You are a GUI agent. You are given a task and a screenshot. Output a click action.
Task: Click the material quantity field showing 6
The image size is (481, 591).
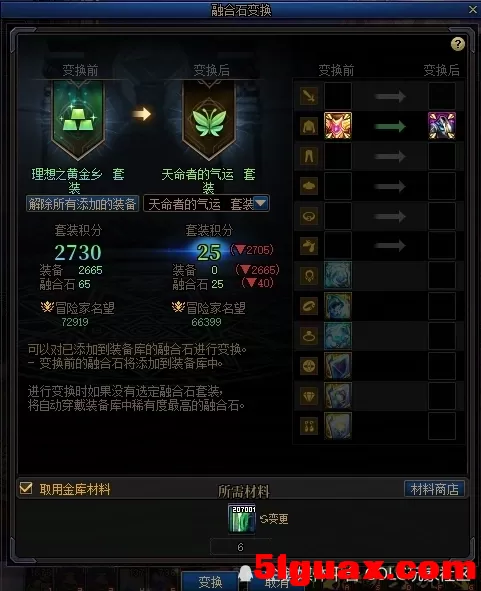pyautogui.click(x=240, y=547)
